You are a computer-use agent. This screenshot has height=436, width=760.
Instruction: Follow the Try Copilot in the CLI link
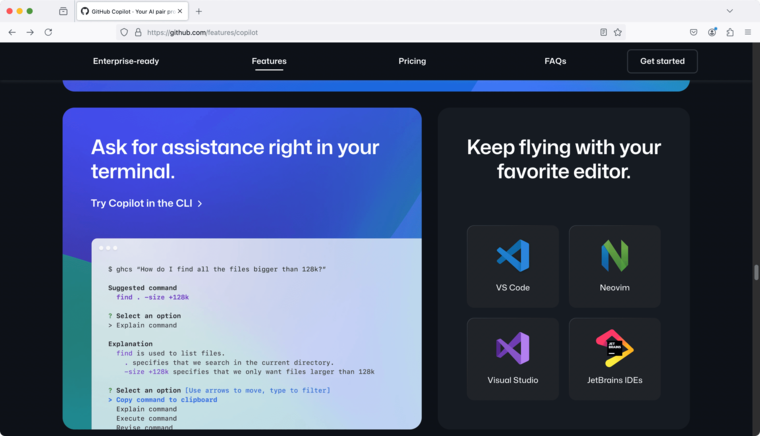point(146,203)
